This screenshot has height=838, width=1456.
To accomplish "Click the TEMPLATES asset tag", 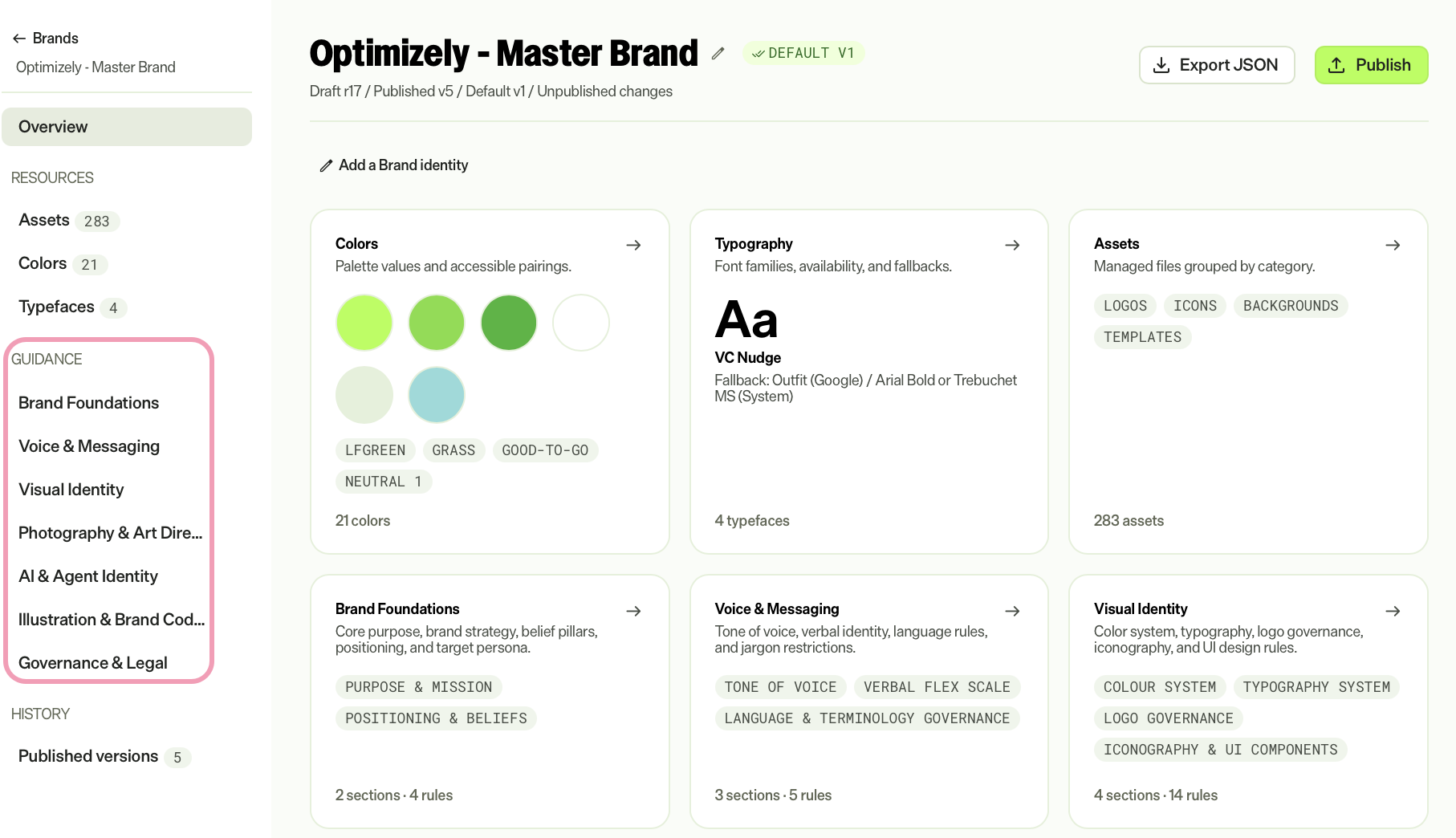I will (x=1142, y=337).
